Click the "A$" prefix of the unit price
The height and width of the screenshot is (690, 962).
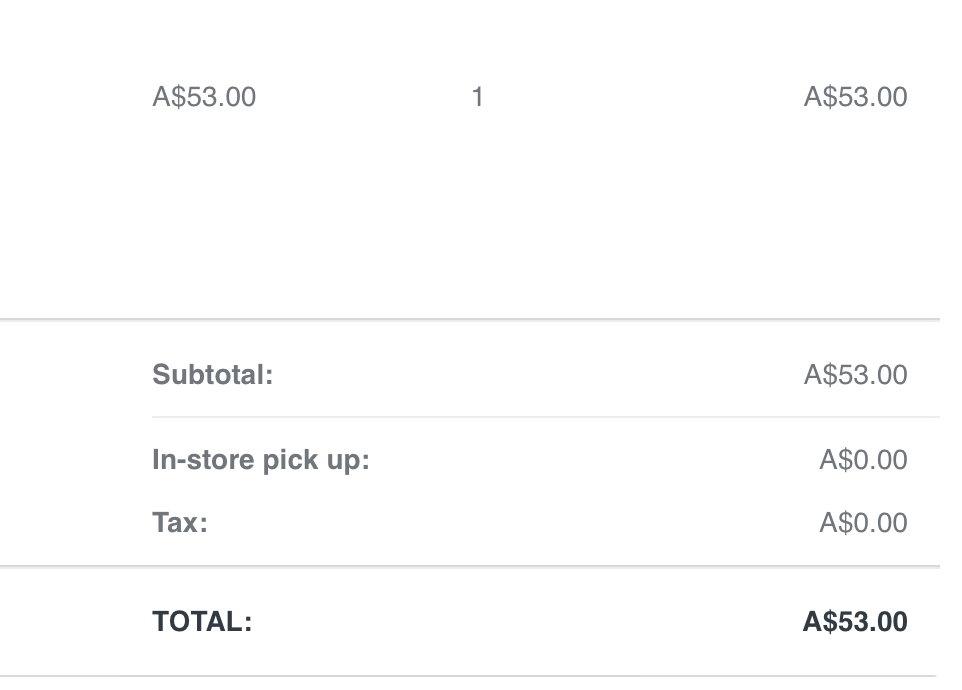pos(166,97)
